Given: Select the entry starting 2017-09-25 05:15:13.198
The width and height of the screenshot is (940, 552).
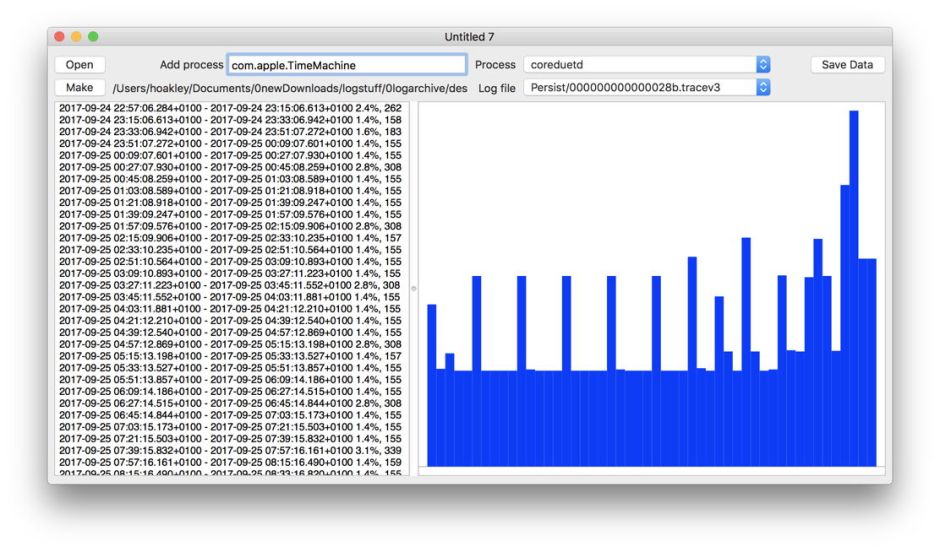Looking at the screenshot, I should (230, 356).
